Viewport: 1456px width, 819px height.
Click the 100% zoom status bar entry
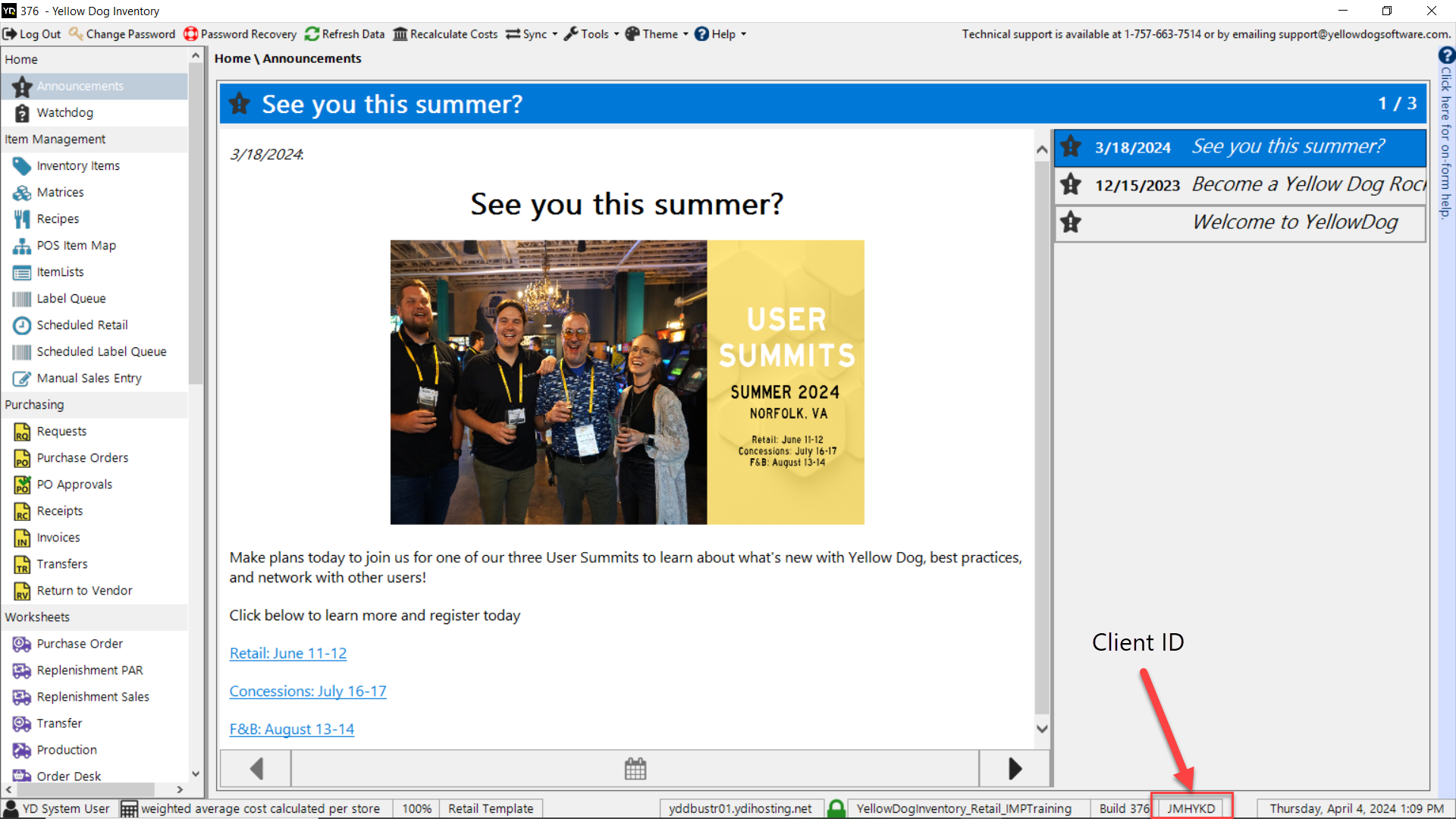tap(416, 809)
